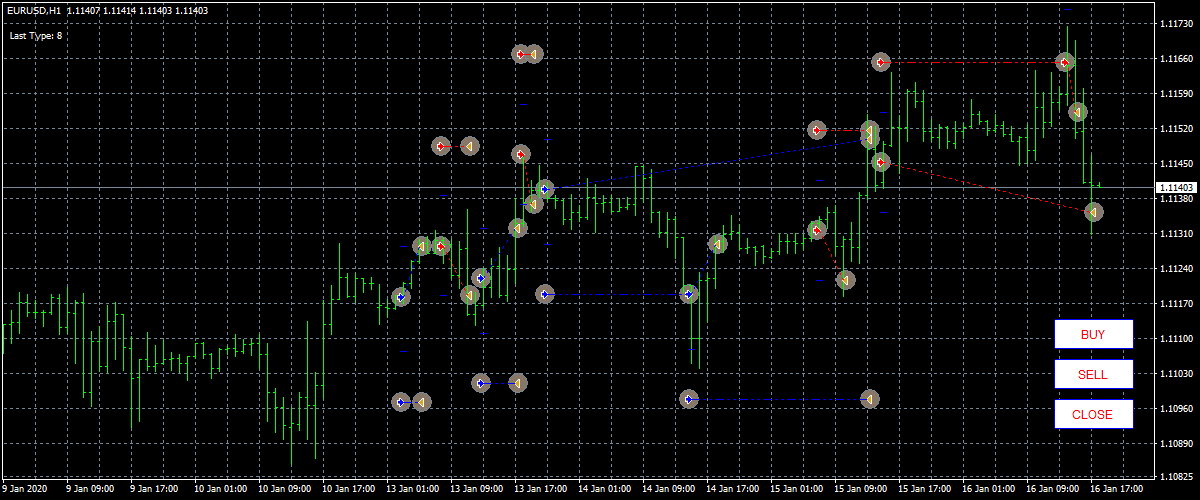Click the '16 Jan 17:00' time axis label

1117,490
